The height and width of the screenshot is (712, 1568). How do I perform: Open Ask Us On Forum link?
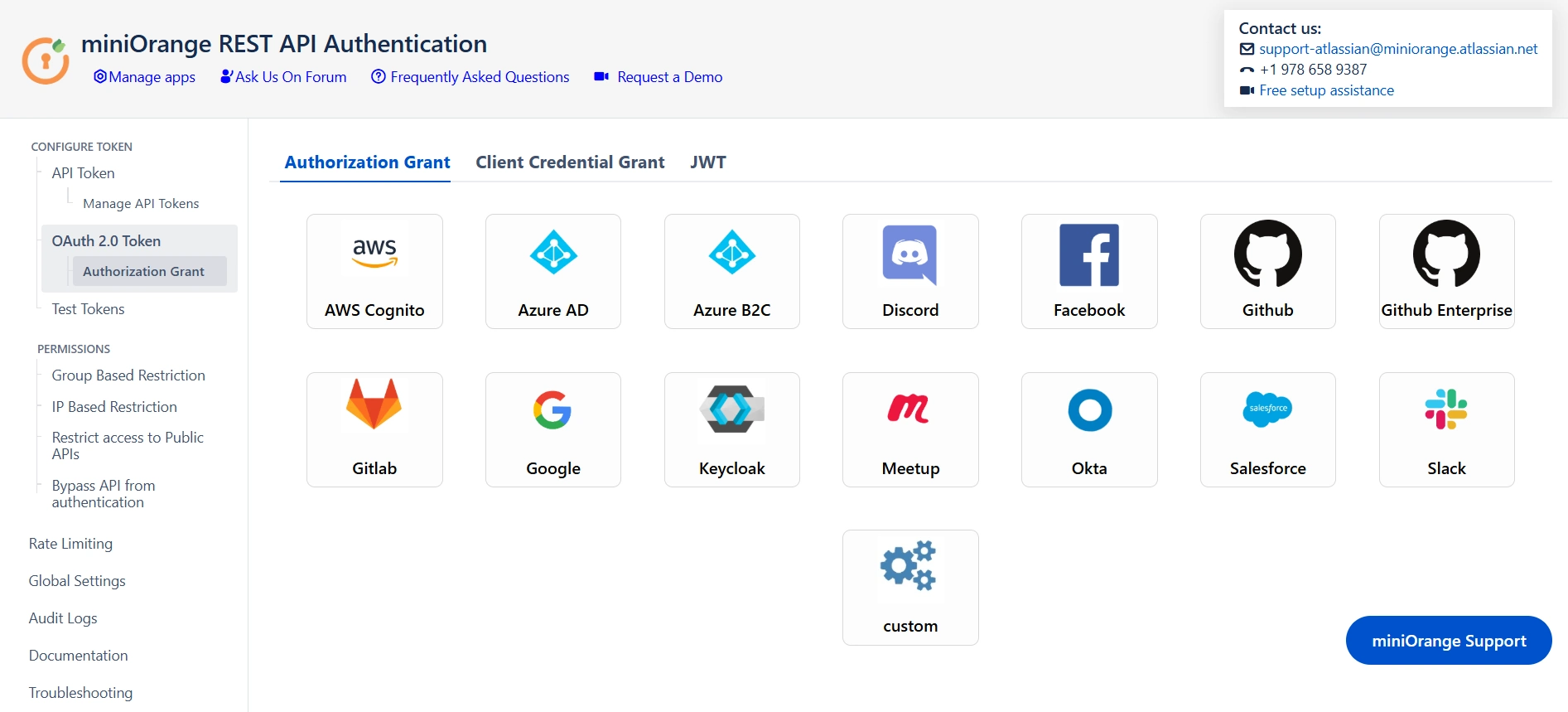tap(283, 77)
